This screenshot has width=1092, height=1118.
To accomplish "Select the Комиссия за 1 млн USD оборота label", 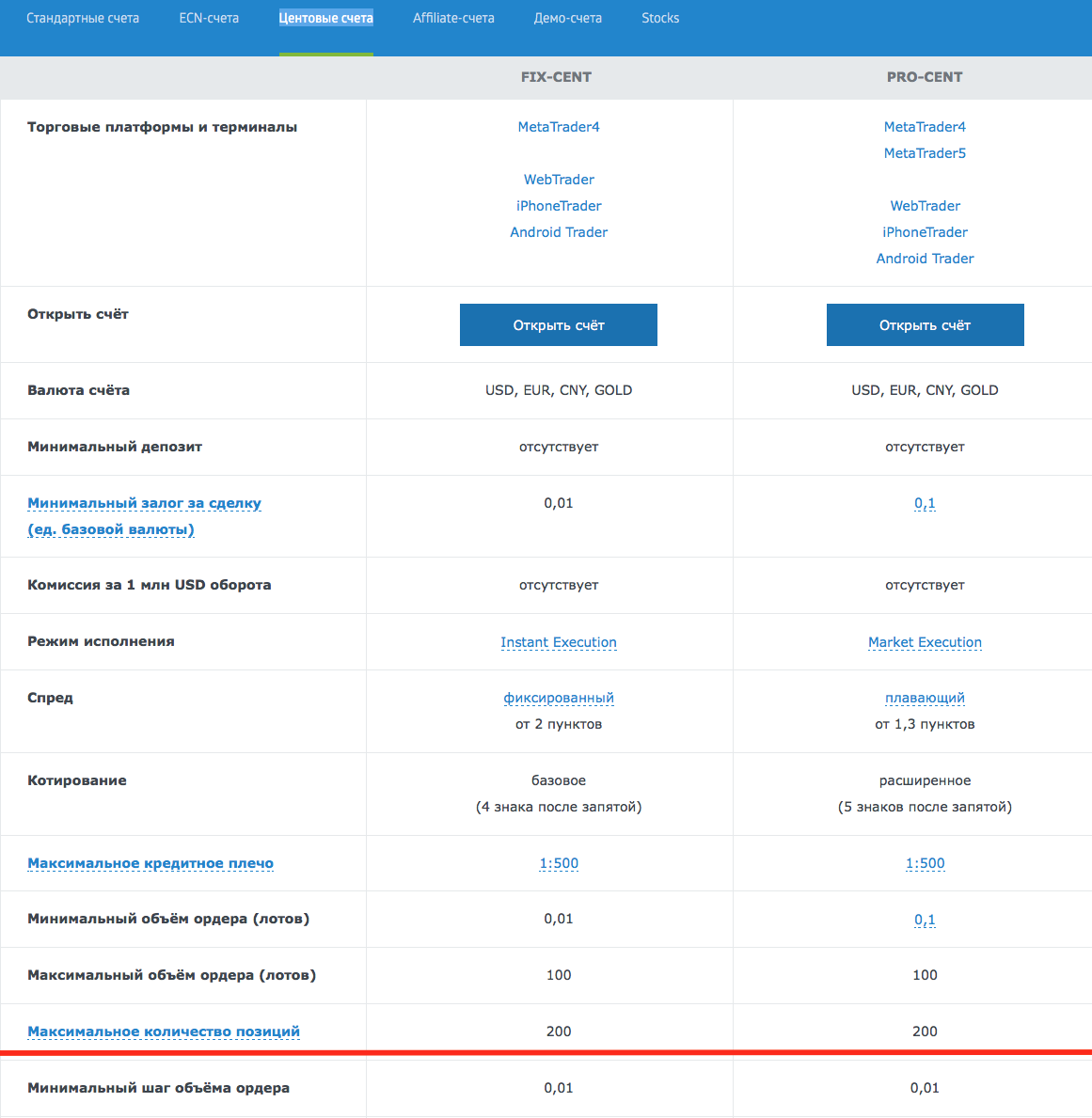I will pos(149,586).
